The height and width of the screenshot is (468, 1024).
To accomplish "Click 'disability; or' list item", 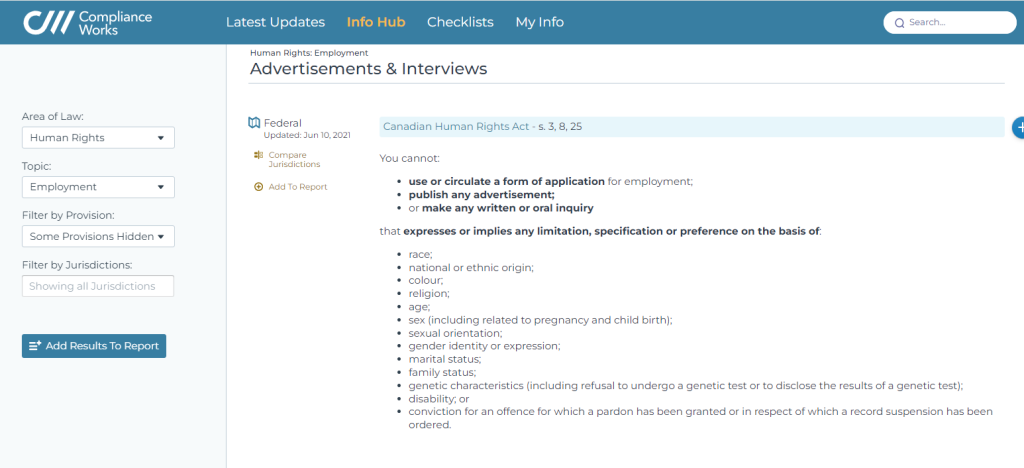I will (439, 398).
